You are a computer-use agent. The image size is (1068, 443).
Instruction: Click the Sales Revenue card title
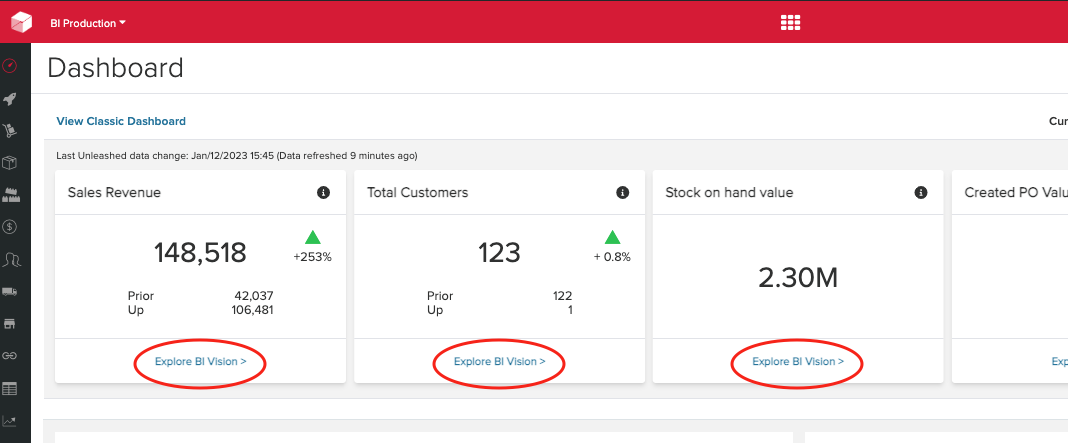(x=114, y=193)
